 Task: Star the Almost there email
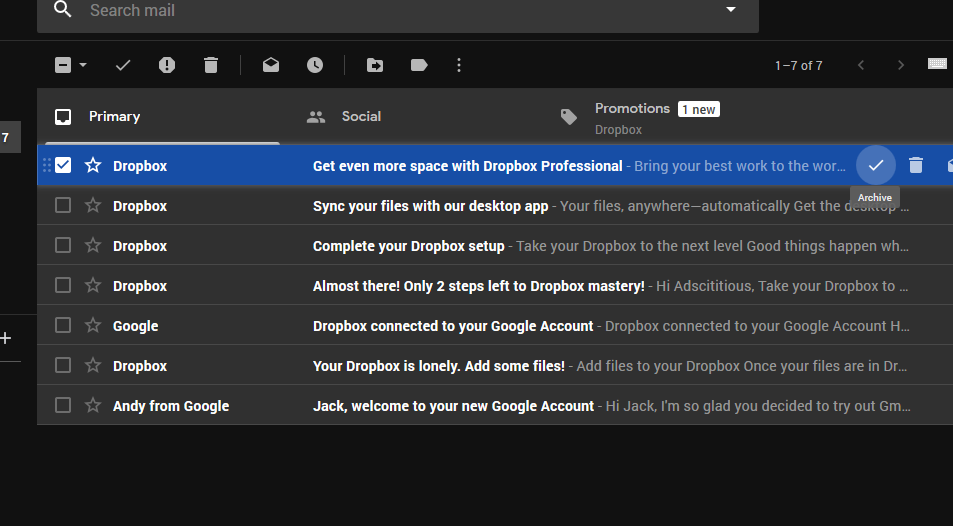[x=93, y=285]
